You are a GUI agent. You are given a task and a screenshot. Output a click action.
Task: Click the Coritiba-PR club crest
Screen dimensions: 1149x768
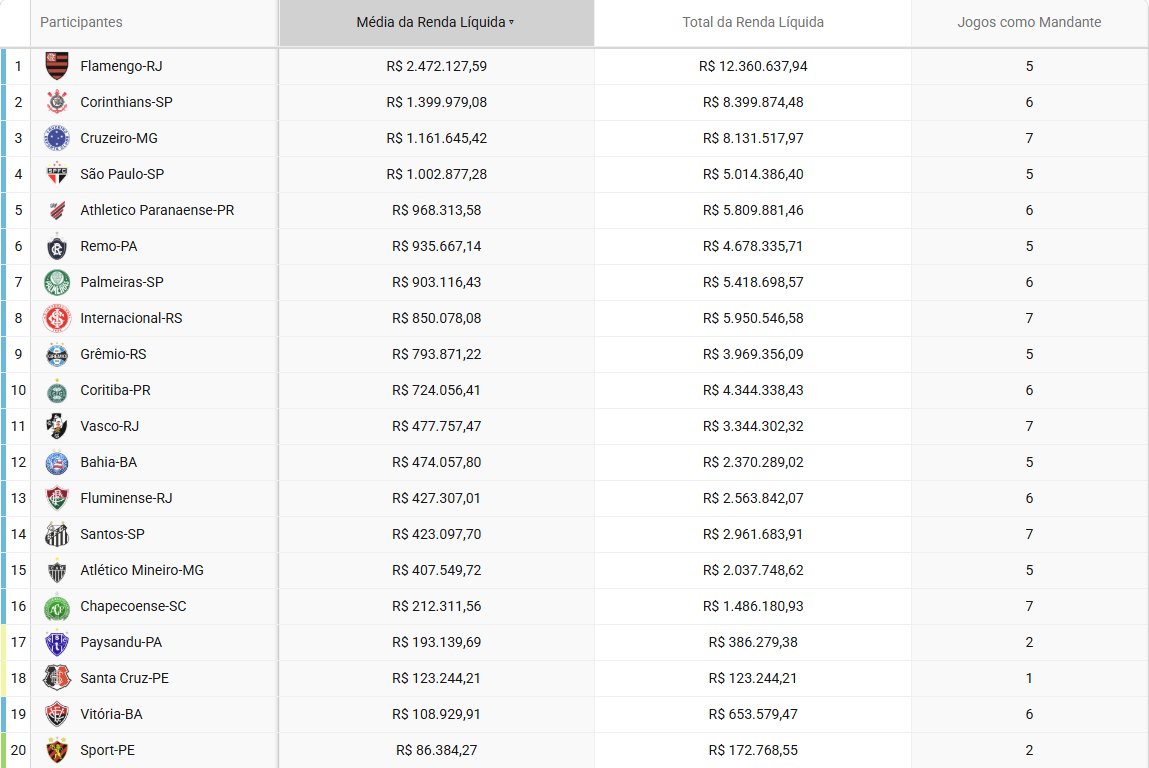tap(56, 390)
